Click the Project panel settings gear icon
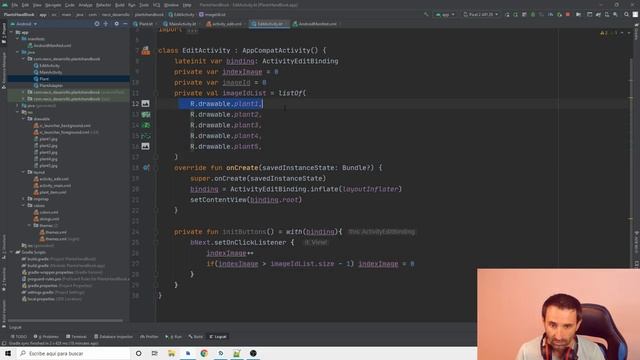Image resolution: width=640 pixels, height=360 pixels. coord(116,24)
